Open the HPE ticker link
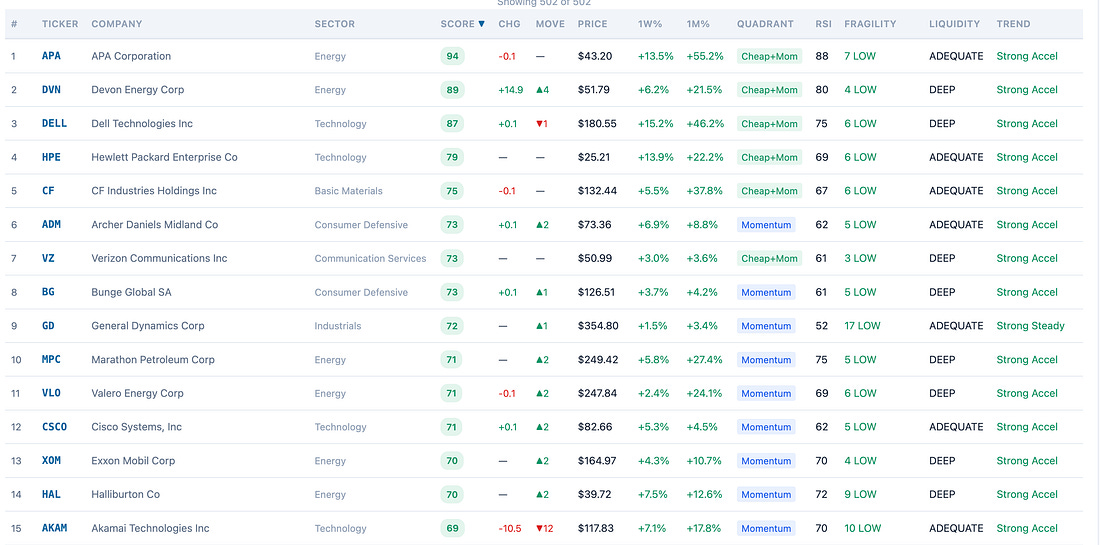This screenshot has height=545, width=1100. coord(51,157)
